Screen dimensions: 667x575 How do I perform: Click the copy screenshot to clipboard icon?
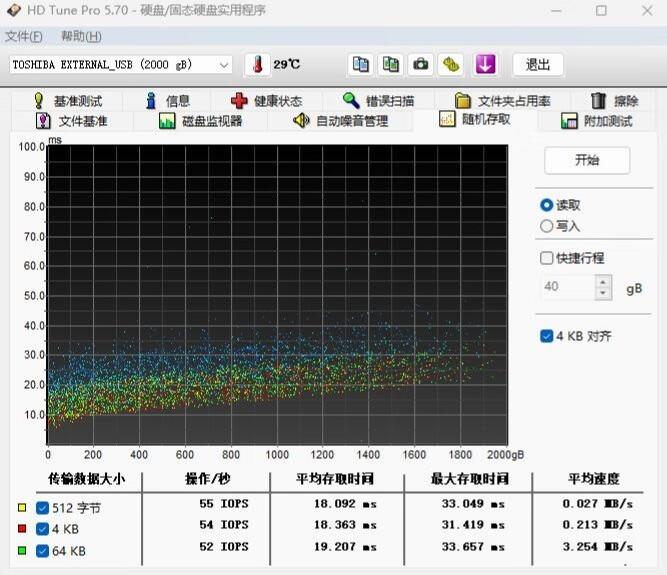click(x=391, y=64)
